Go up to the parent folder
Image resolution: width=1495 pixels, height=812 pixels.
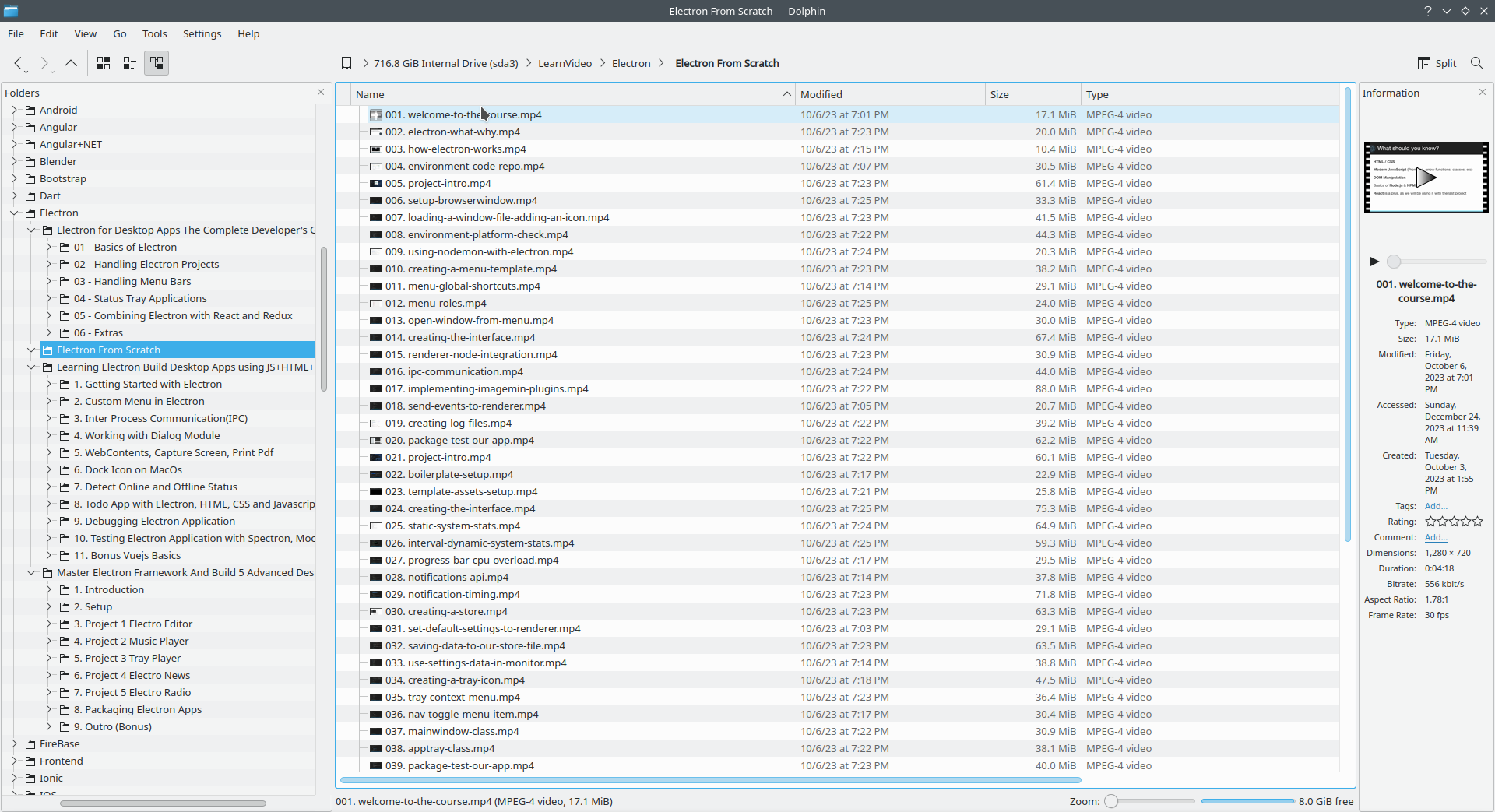(71, 63)
